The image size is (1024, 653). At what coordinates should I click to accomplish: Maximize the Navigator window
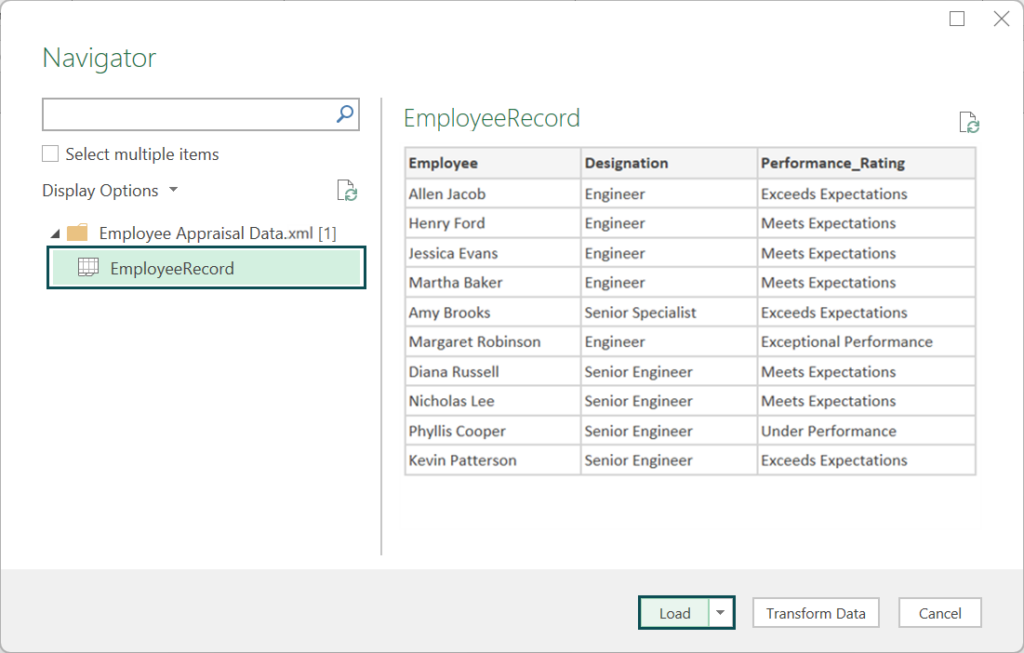pyautogui.click(x=955, y=18)
